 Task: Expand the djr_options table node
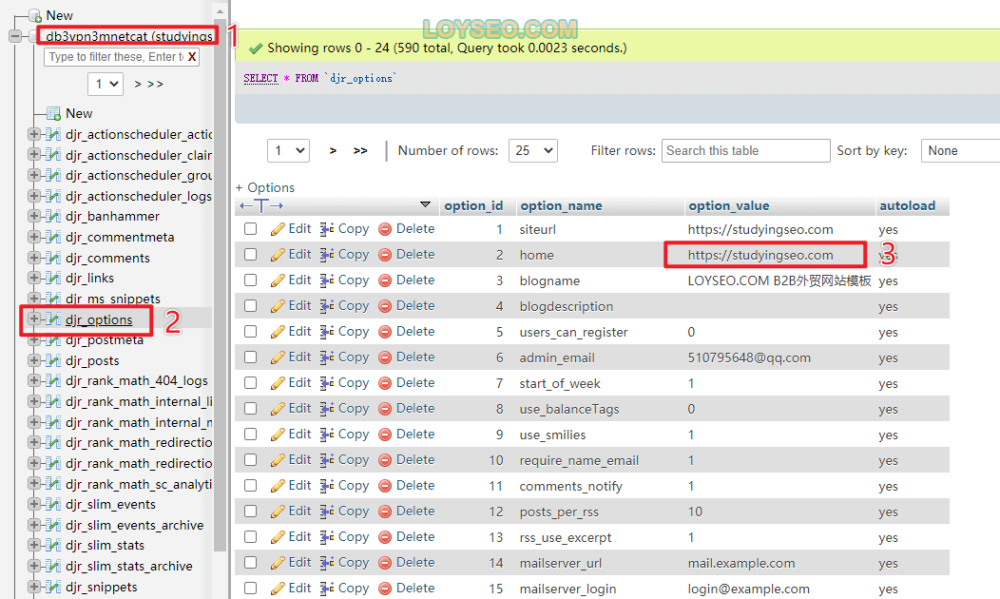[33, 319]
